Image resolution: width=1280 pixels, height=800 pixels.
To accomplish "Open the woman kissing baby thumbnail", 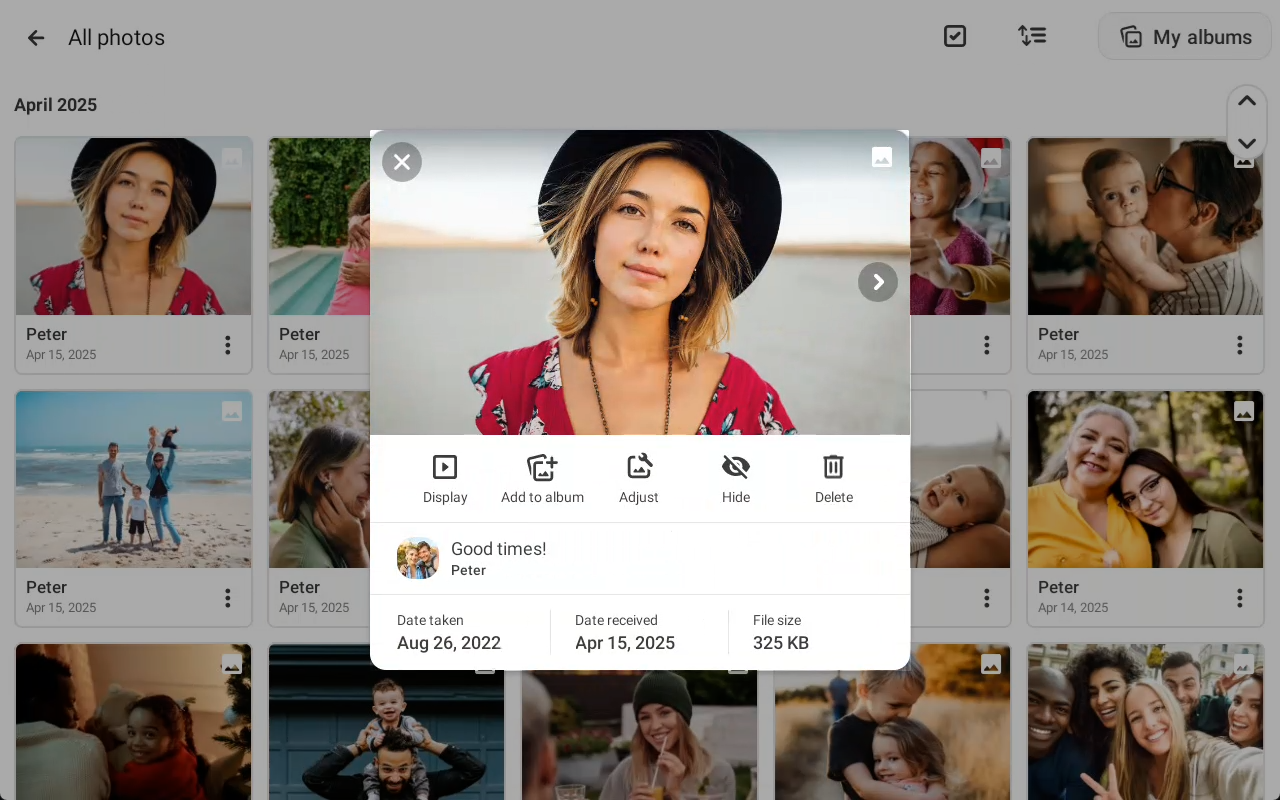I will tap(1145, 226).
